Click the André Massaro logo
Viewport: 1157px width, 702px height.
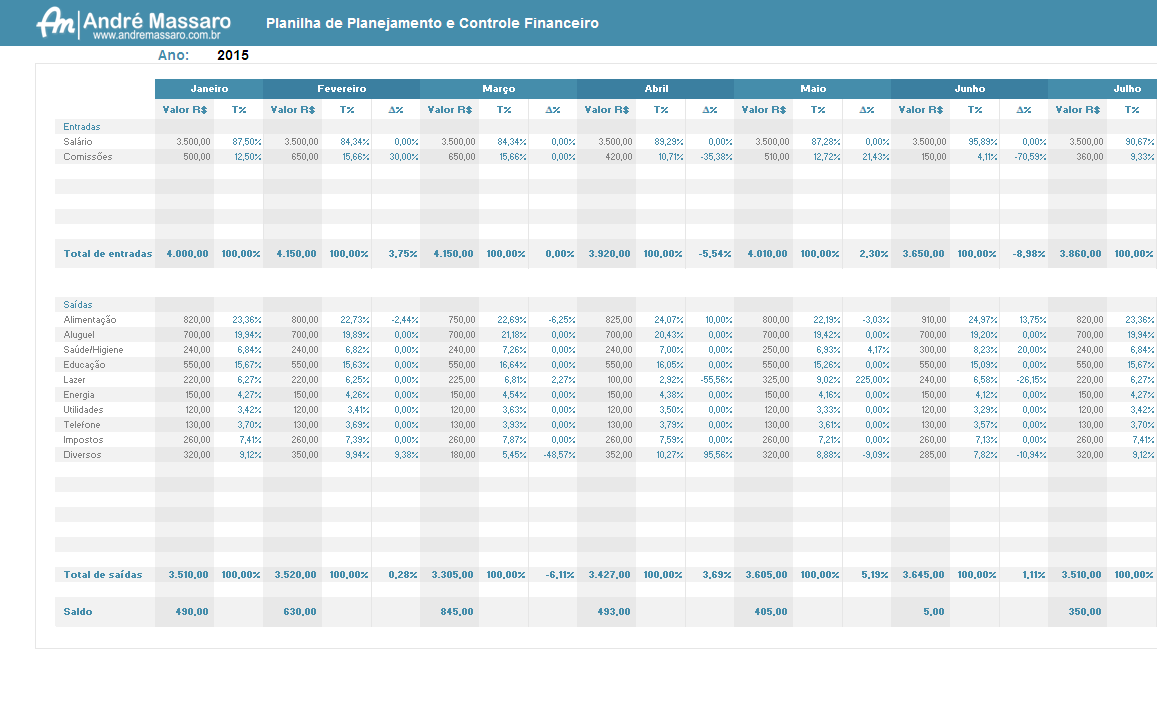134,23
